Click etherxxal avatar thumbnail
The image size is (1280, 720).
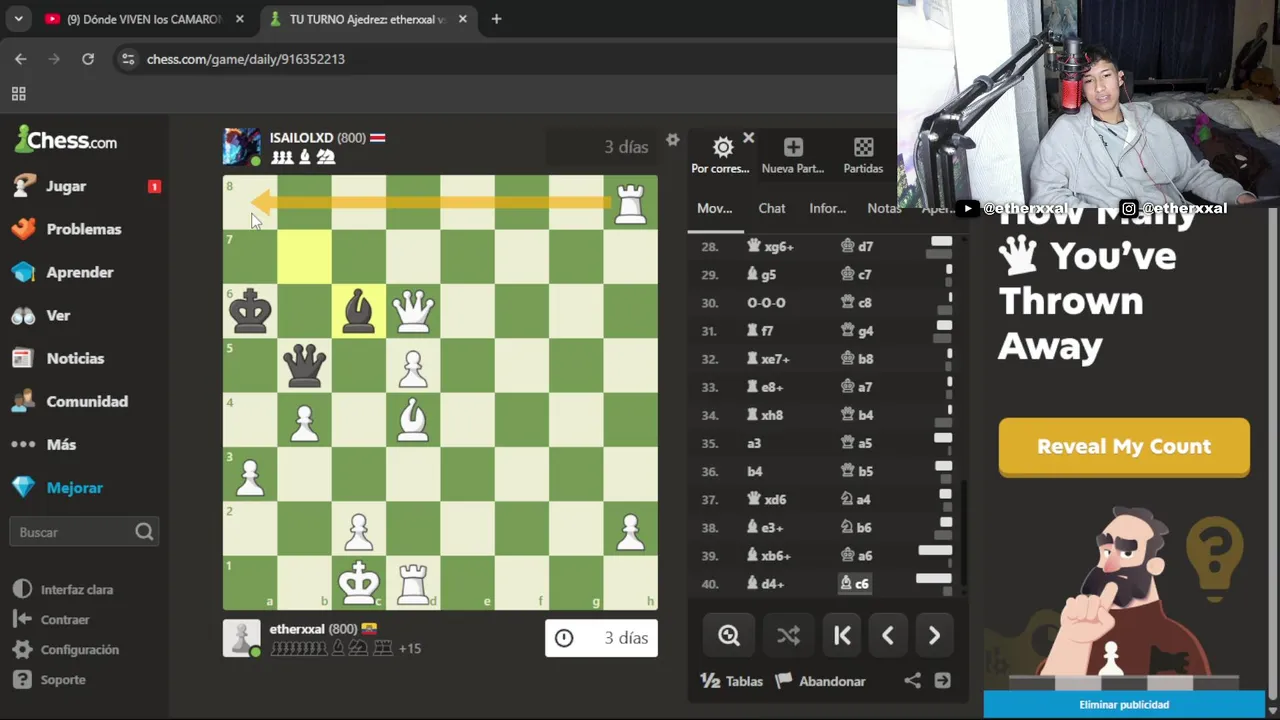[x=241, y=638]
